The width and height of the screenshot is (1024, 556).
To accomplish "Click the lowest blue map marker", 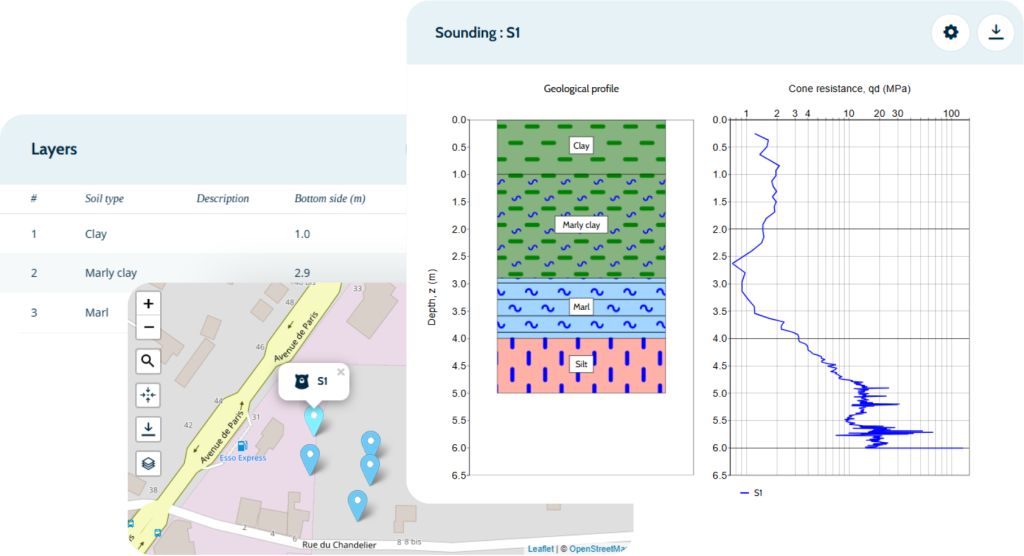I will tap(357, 503).
